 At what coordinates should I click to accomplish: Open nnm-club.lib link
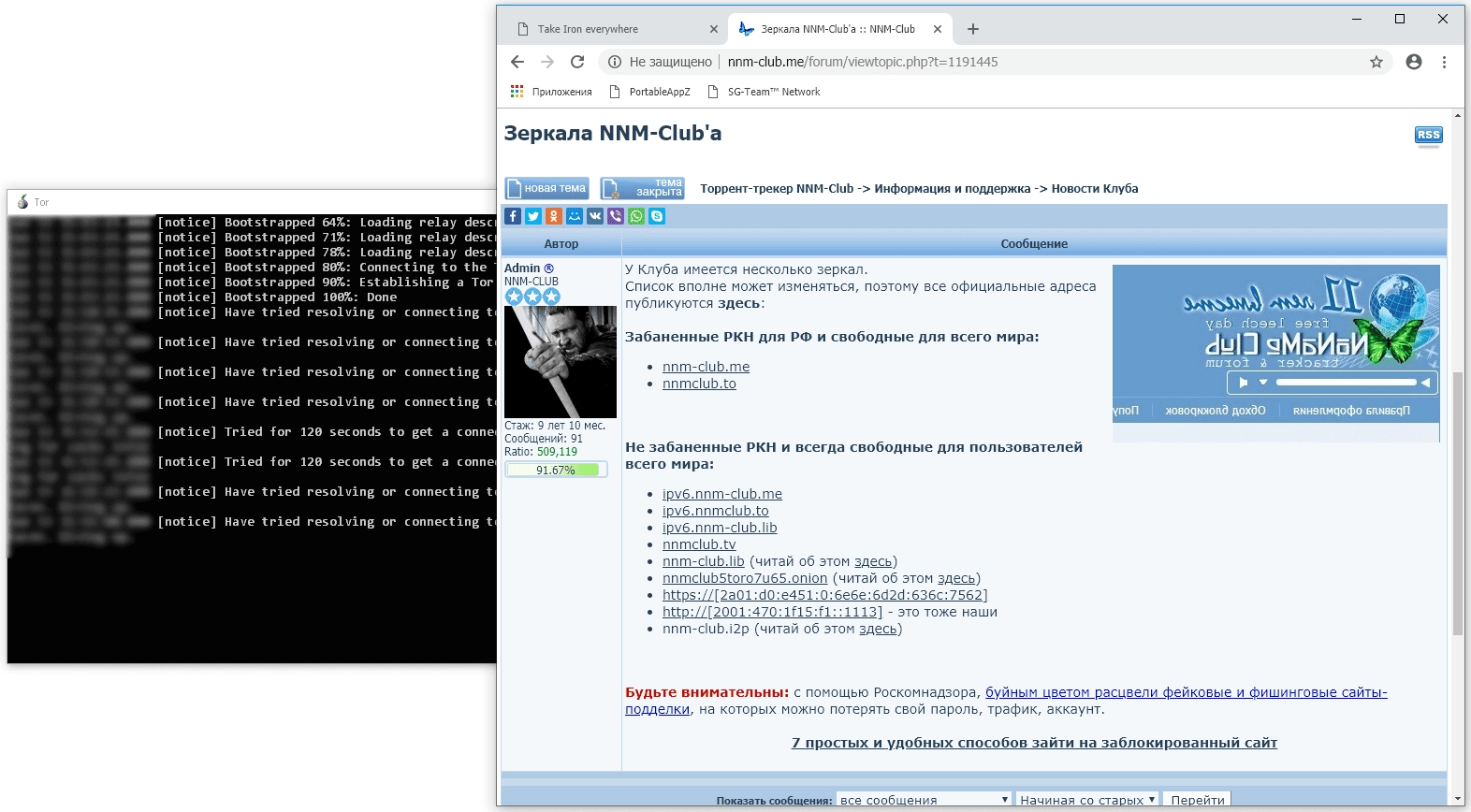pos(704,561)
